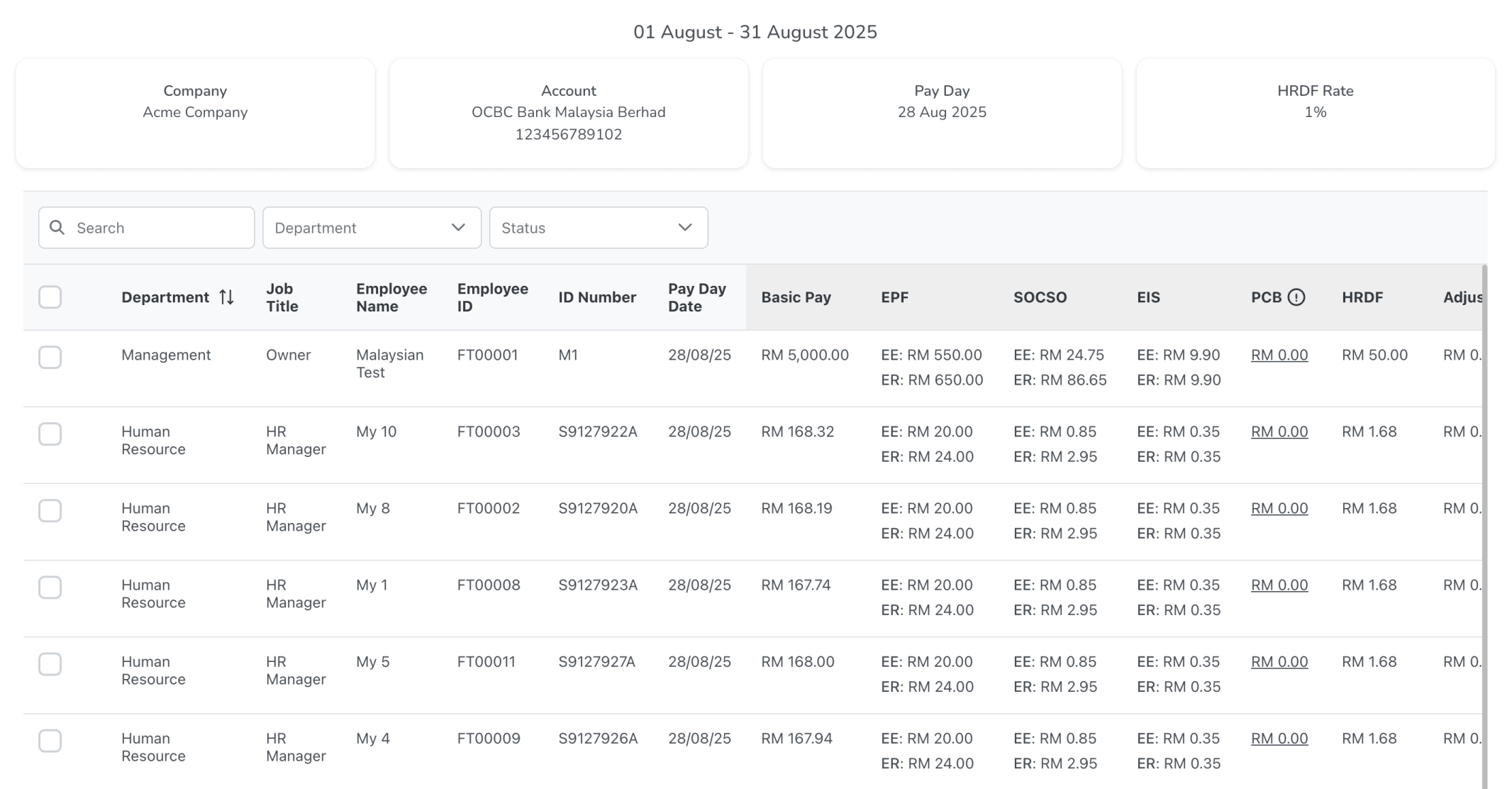Click employee ID FT00003
Viewport: 1512px width, 789px height.
tap(489, 431)
